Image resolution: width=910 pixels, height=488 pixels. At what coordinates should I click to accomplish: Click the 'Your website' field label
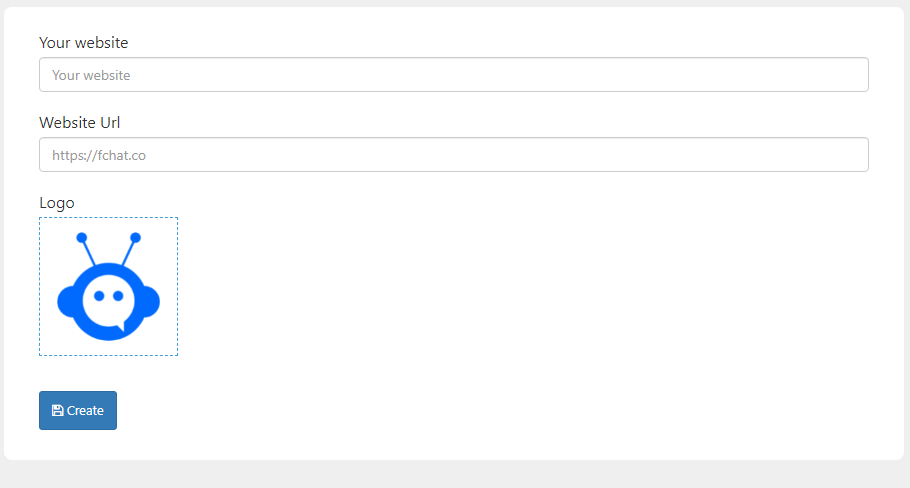point(84,42)
